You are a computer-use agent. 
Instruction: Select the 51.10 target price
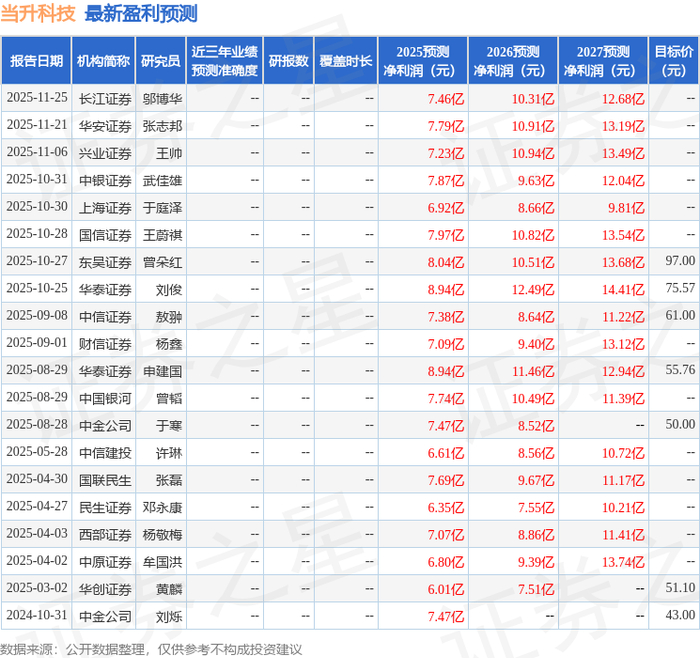(x=680, y=587)
